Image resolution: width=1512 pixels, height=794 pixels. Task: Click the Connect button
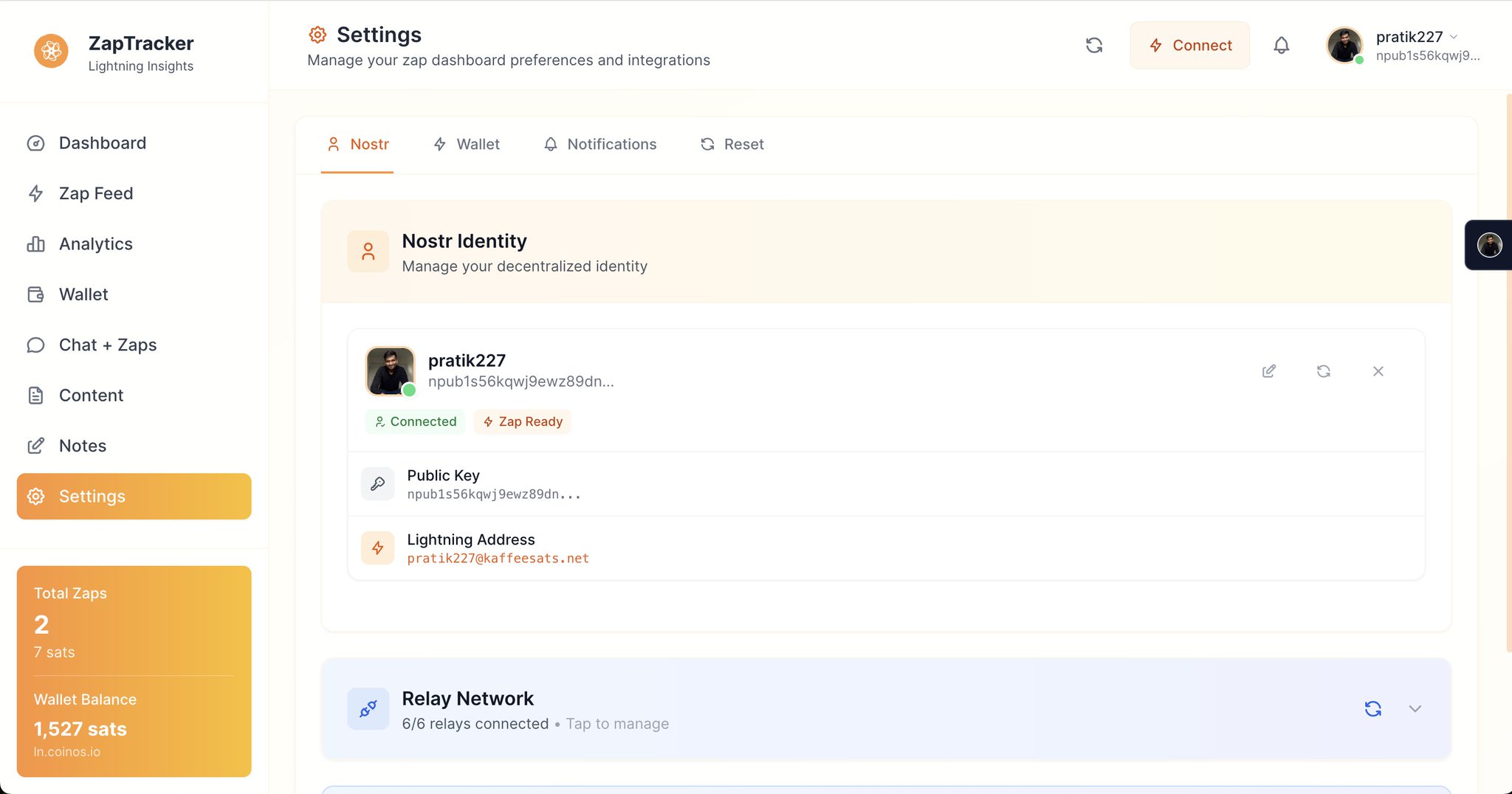[x=1189, y=46]
